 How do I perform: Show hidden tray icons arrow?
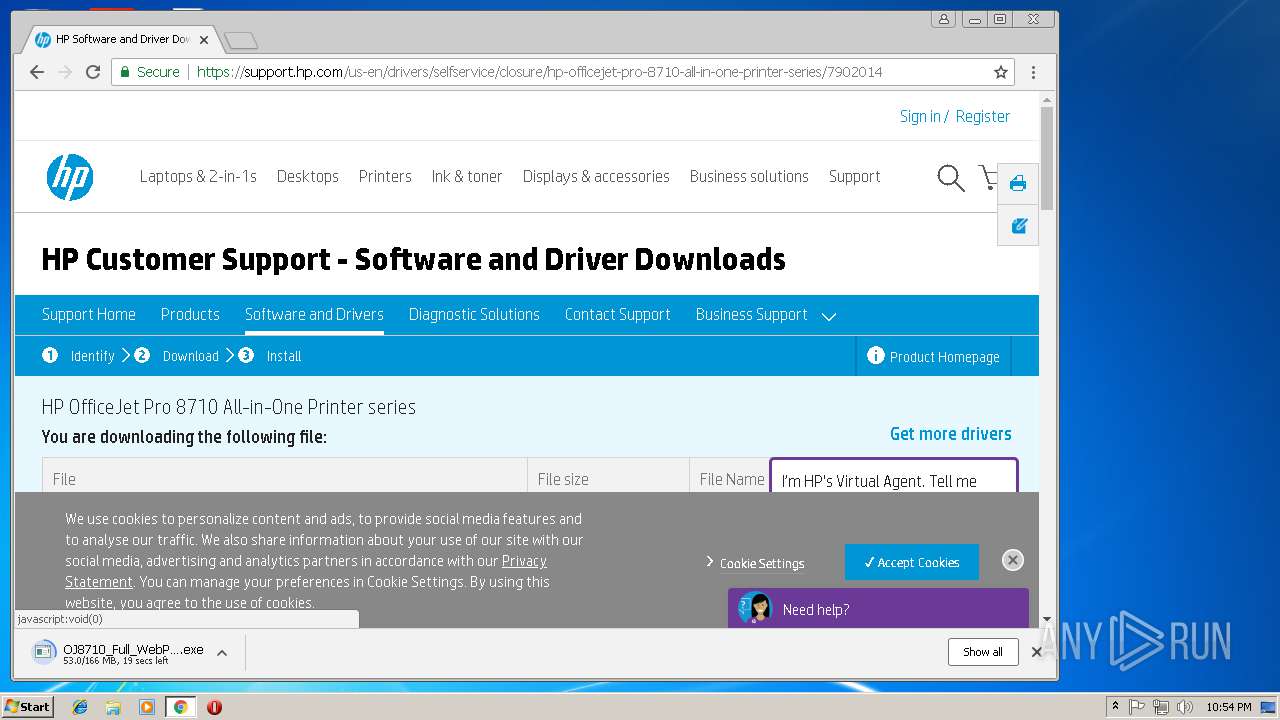tap(1115, 707)
